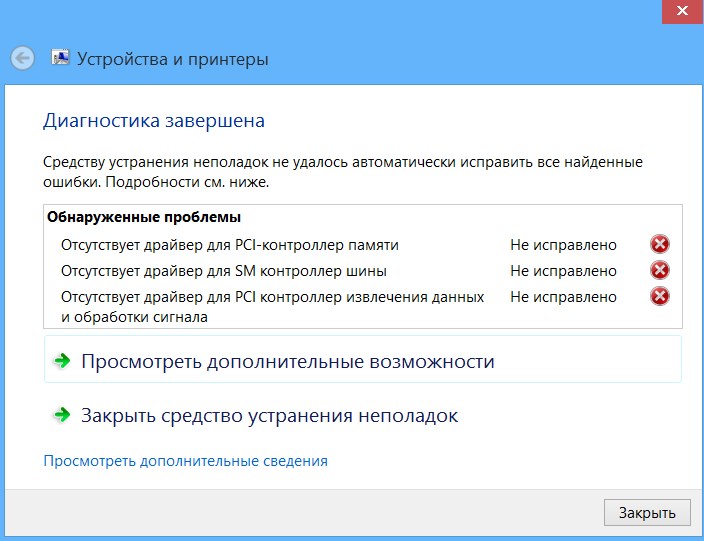This screenshot has height=541, width=704.
Task: Click Не исправлено status for PCI контроллер извлечения данных
Action: click(563, 297)
